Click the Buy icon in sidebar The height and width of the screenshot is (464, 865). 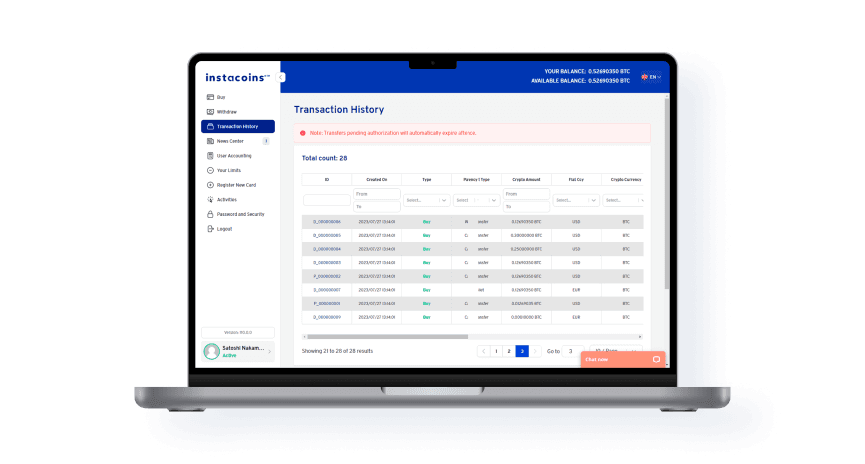(210, 97)
